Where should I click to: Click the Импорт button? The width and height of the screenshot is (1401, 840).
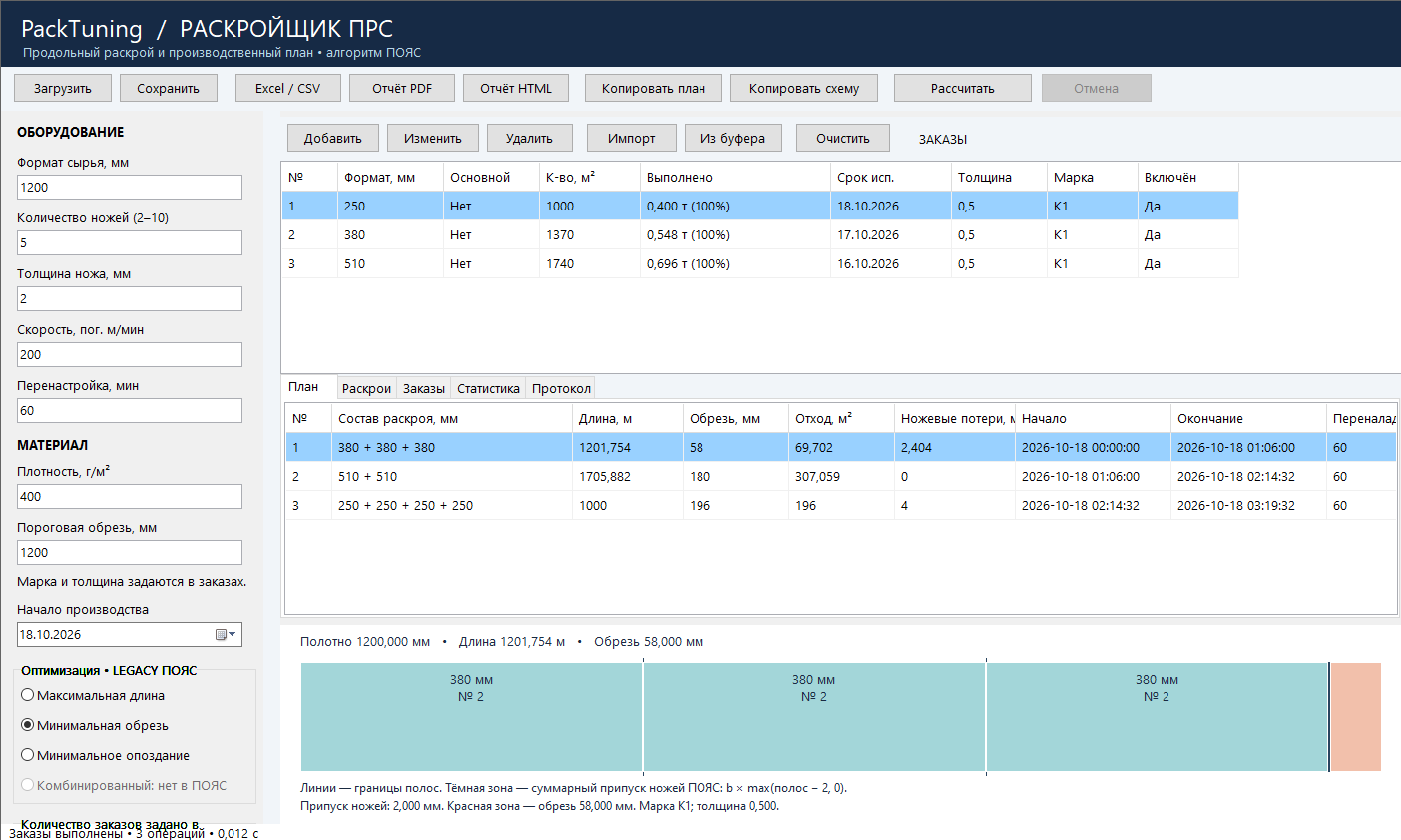pyautogui.click(x=632, y=138)
